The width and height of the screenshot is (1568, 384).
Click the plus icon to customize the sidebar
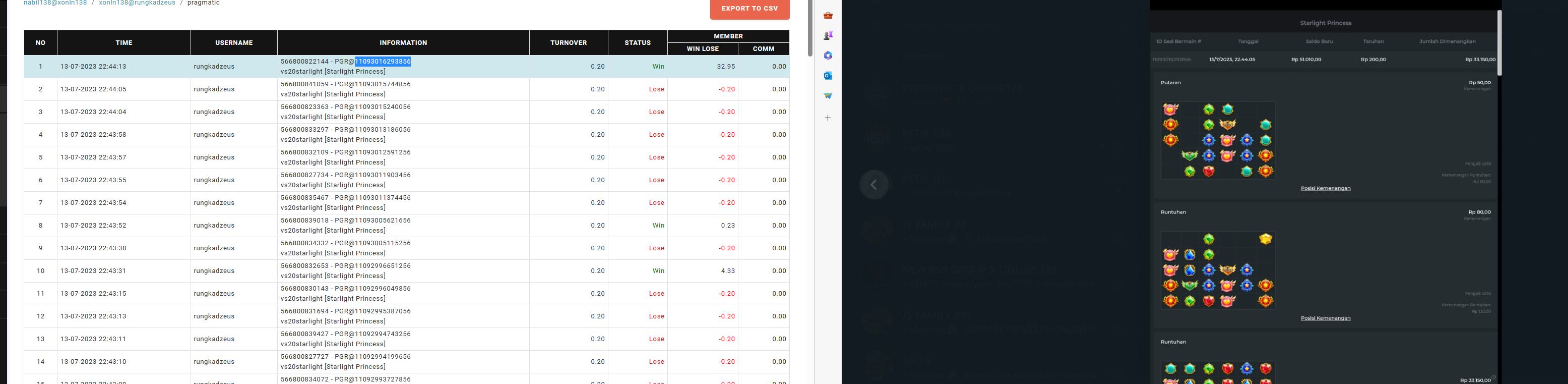click(x=828, y=118)
